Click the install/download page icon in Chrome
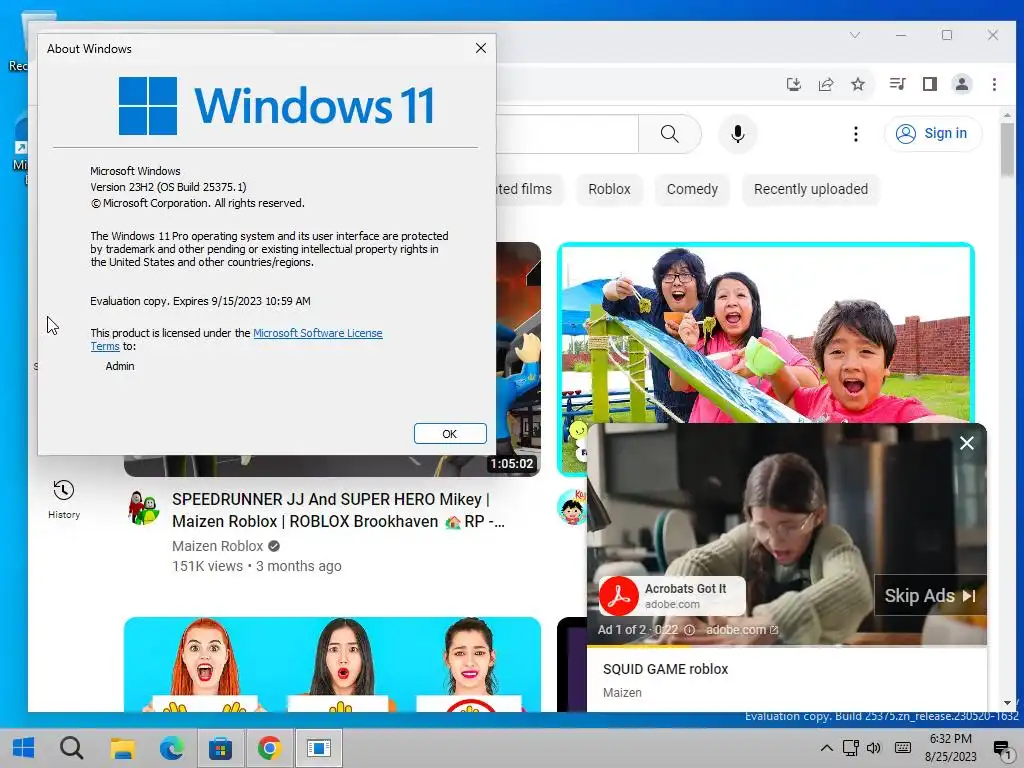This screenshot has width=1024, height=768. 793,84
